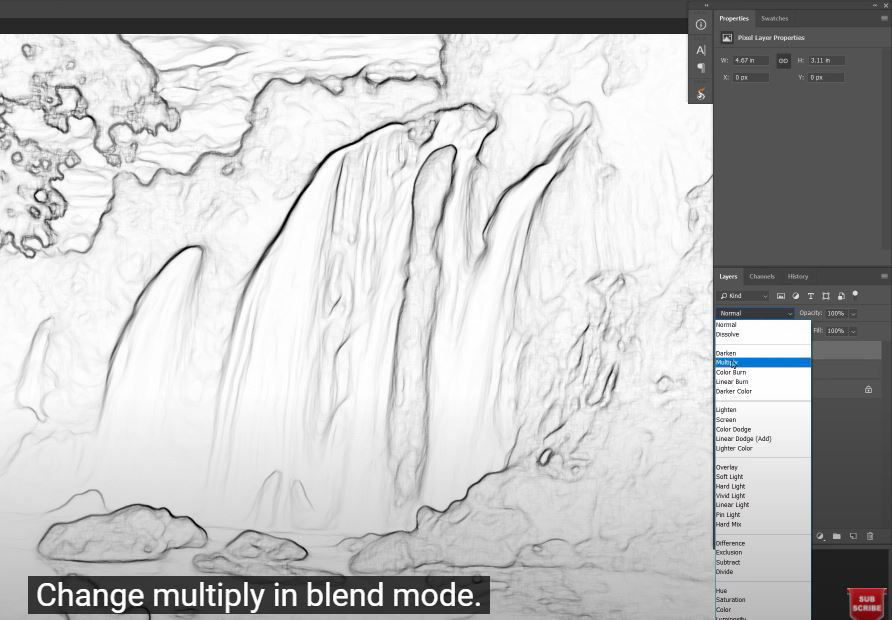This screenshot has width=892, height=620.
Task: Click the red Subscribe button
Action: 866,602
